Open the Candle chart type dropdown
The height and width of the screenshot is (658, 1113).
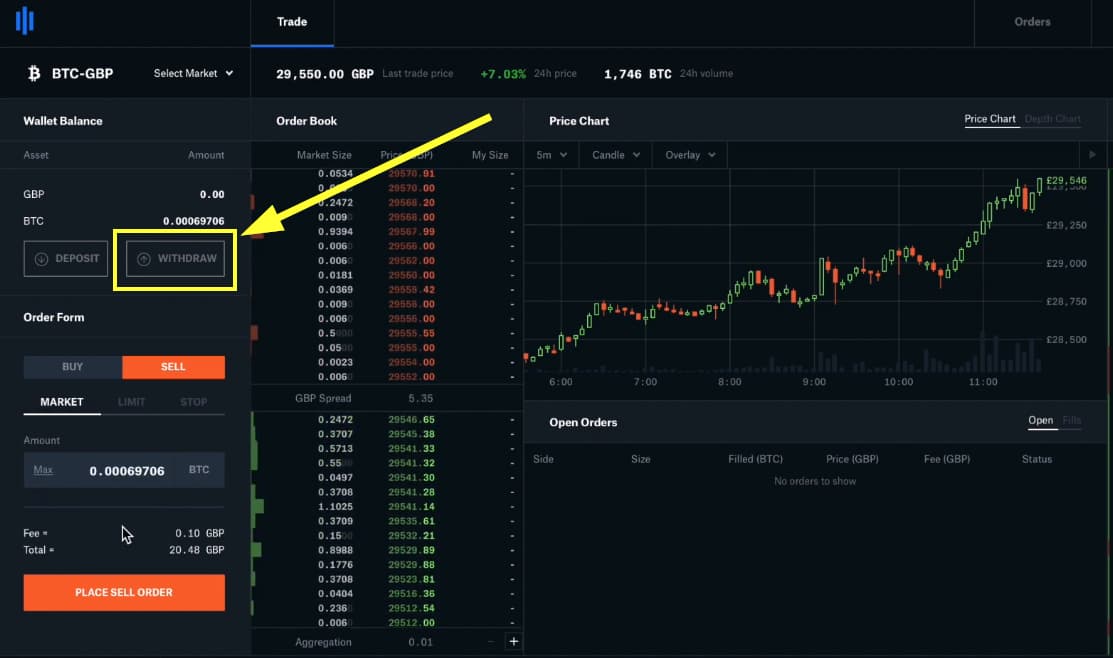tap(614, 154)
